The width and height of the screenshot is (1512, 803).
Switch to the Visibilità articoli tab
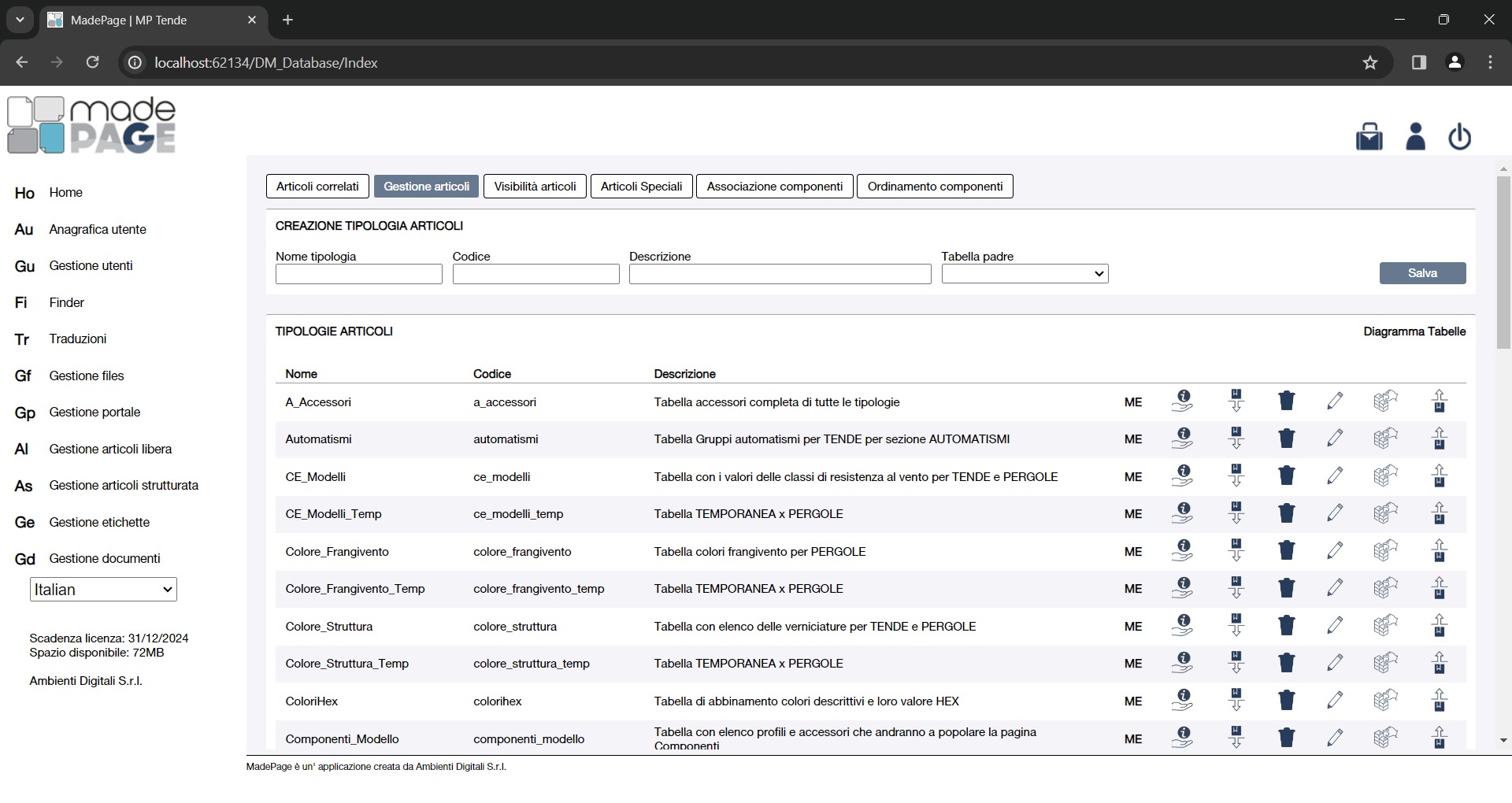click(x=535, y=187)
